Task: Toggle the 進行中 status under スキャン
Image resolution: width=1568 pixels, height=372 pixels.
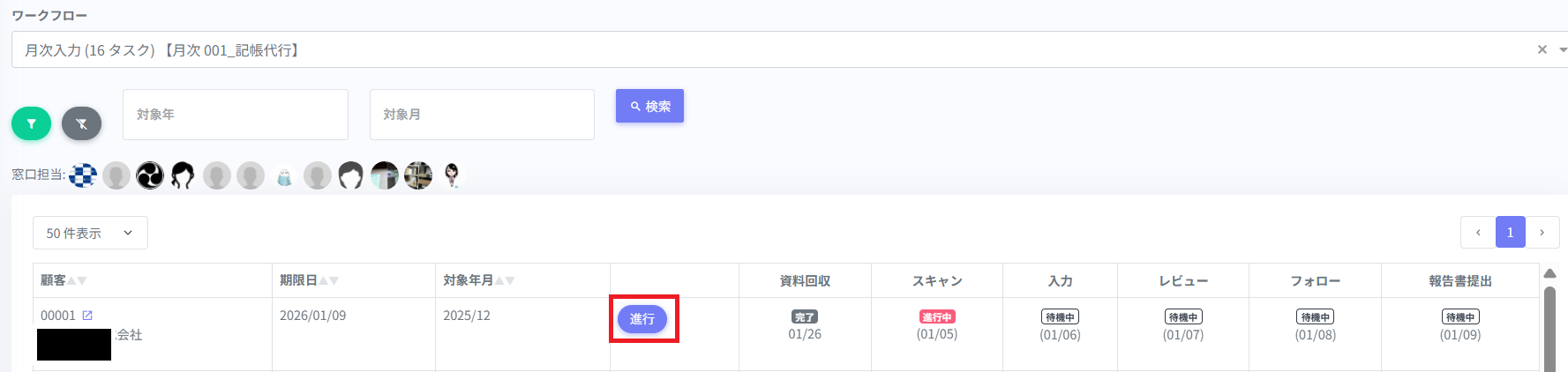Action: [936, 317]
